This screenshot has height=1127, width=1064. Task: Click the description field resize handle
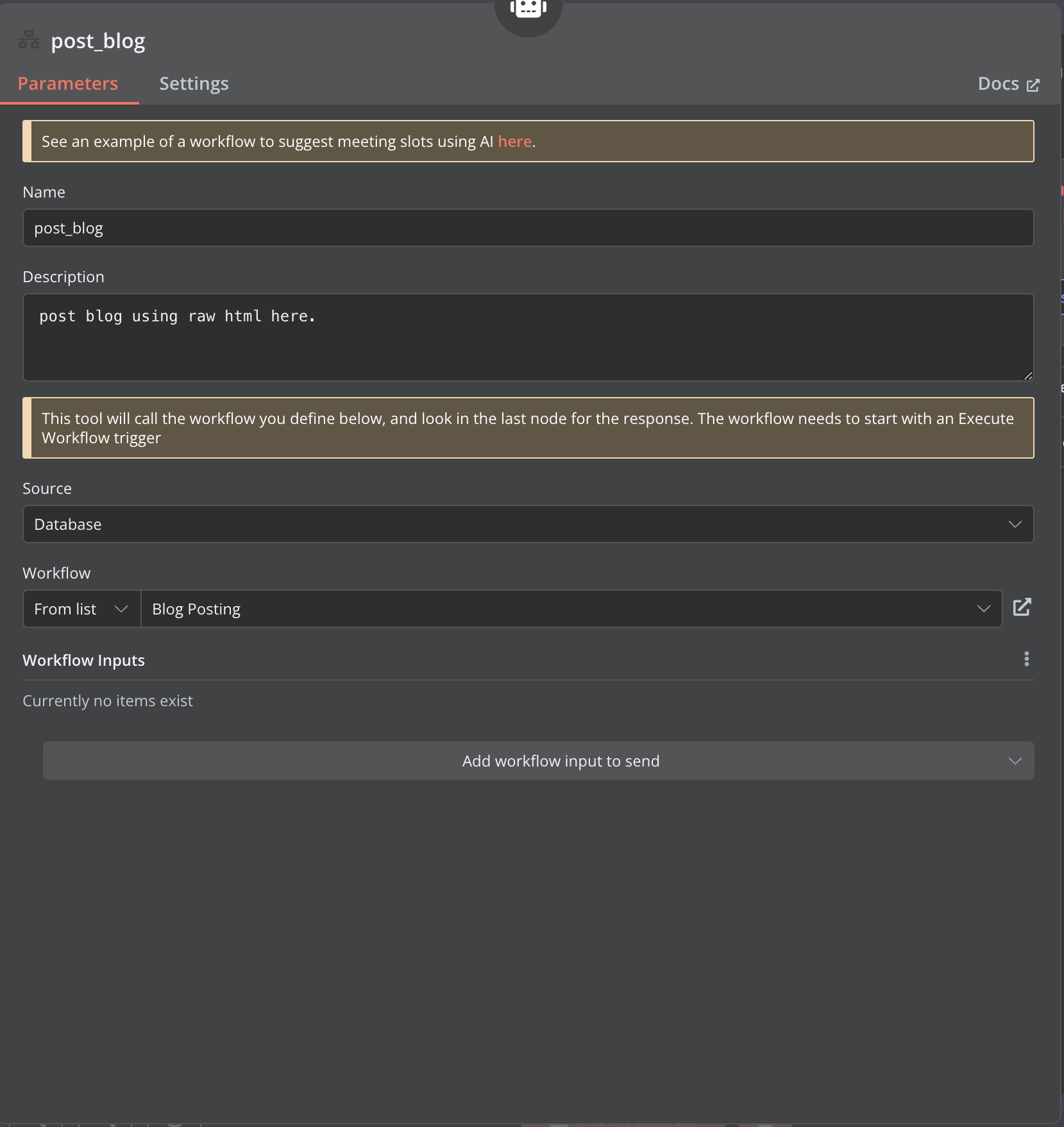pyautogui.click(x=1028, y=375)
